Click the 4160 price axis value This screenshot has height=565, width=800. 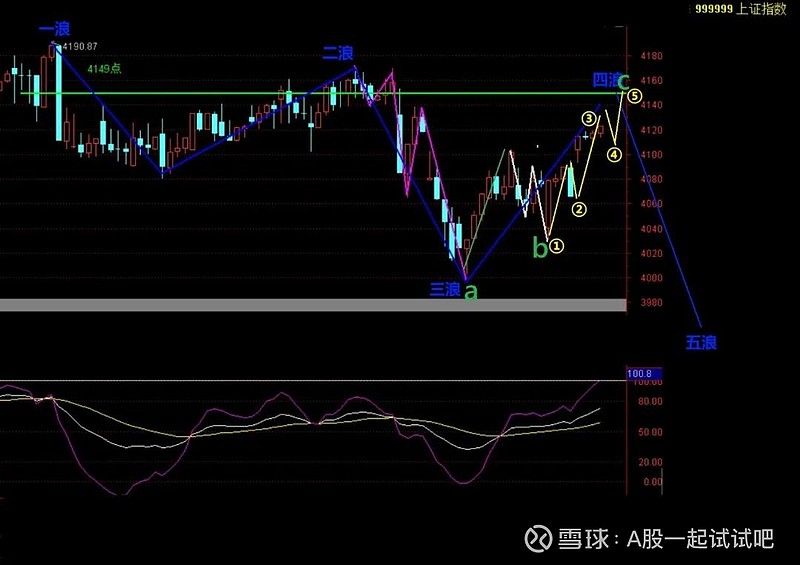pyautogui.click(x=652, y=80)
